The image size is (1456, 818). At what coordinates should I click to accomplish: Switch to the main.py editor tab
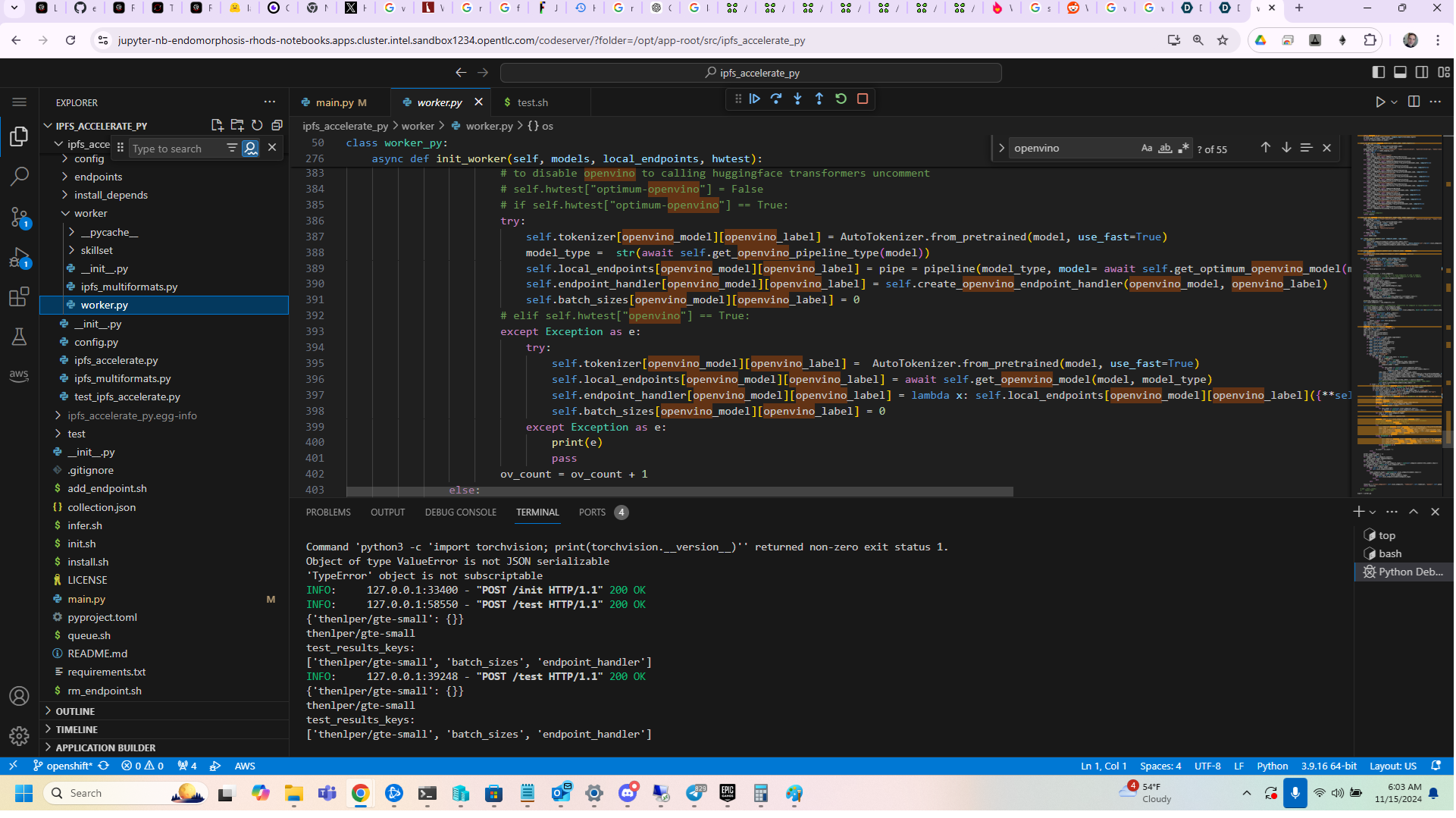334,103
